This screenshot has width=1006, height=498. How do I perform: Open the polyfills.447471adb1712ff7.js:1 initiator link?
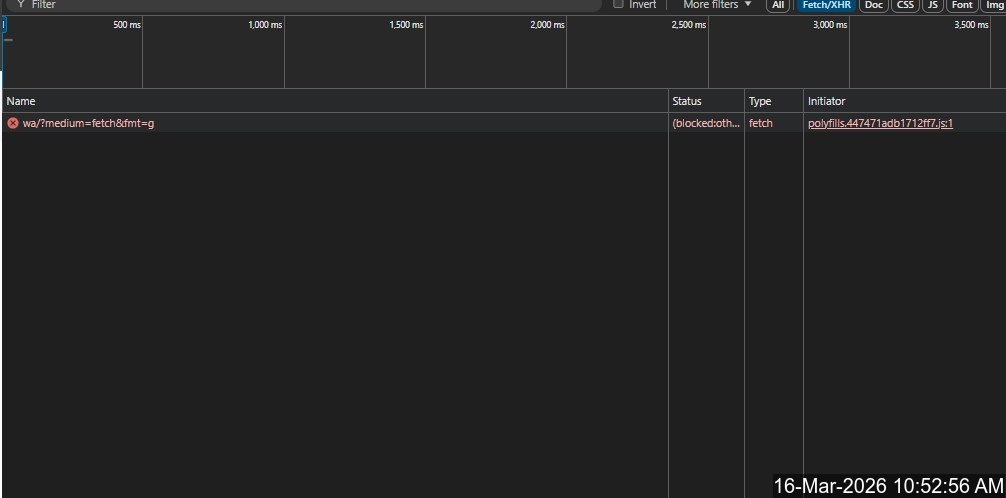coord(880,123)
